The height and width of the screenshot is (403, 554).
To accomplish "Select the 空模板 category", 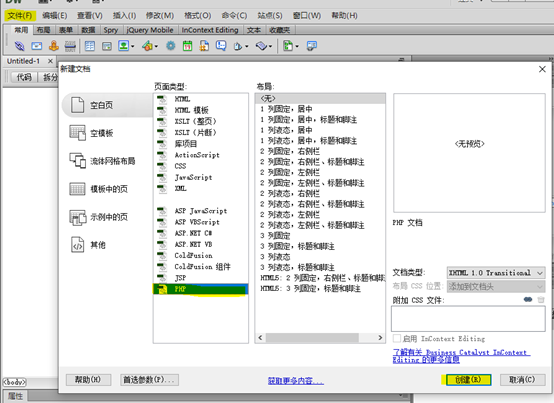I will [92, 133].
